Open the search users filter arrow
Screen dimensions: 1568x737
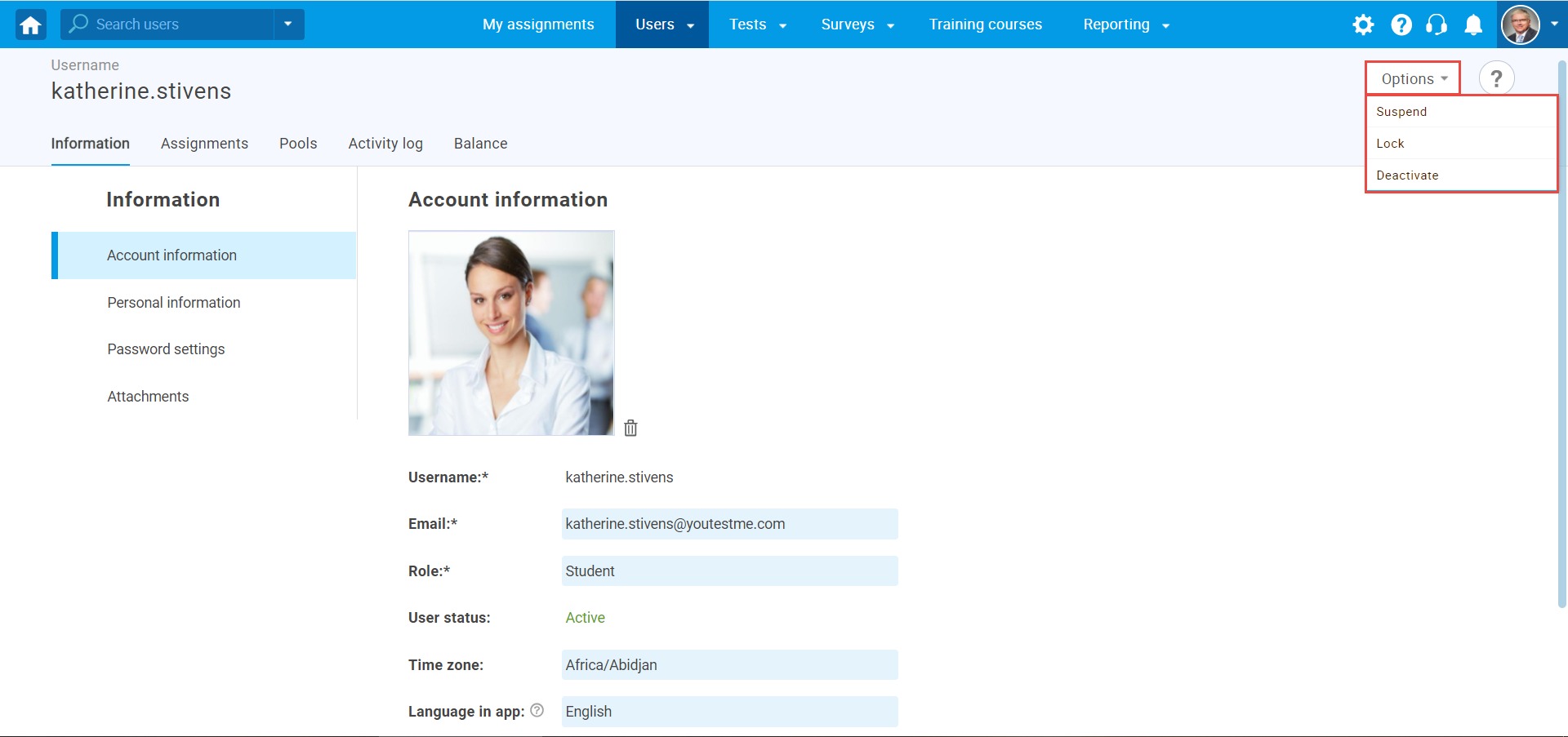click(x=287, y=24)
